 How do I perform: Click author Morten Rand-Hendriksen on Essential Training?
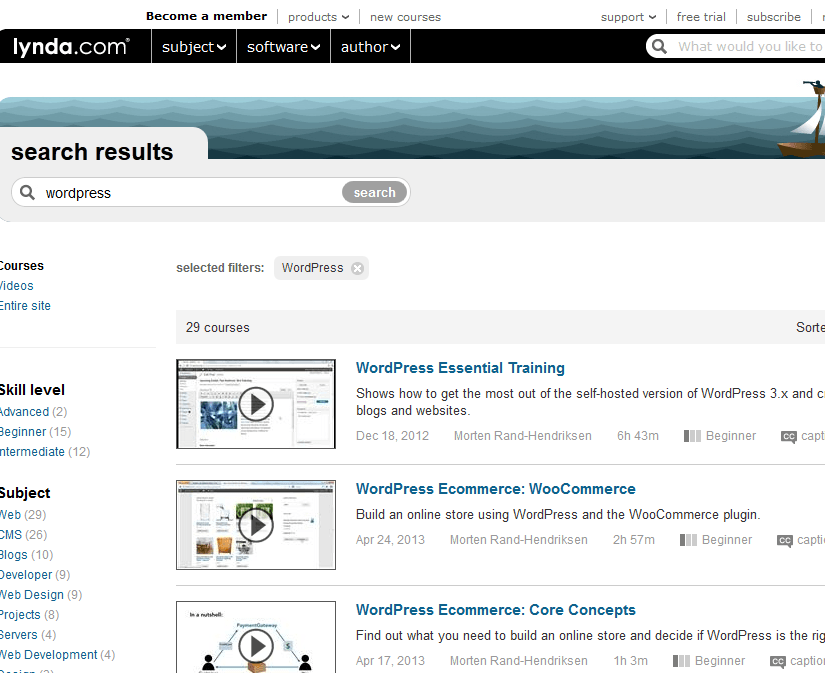point(522,436)
